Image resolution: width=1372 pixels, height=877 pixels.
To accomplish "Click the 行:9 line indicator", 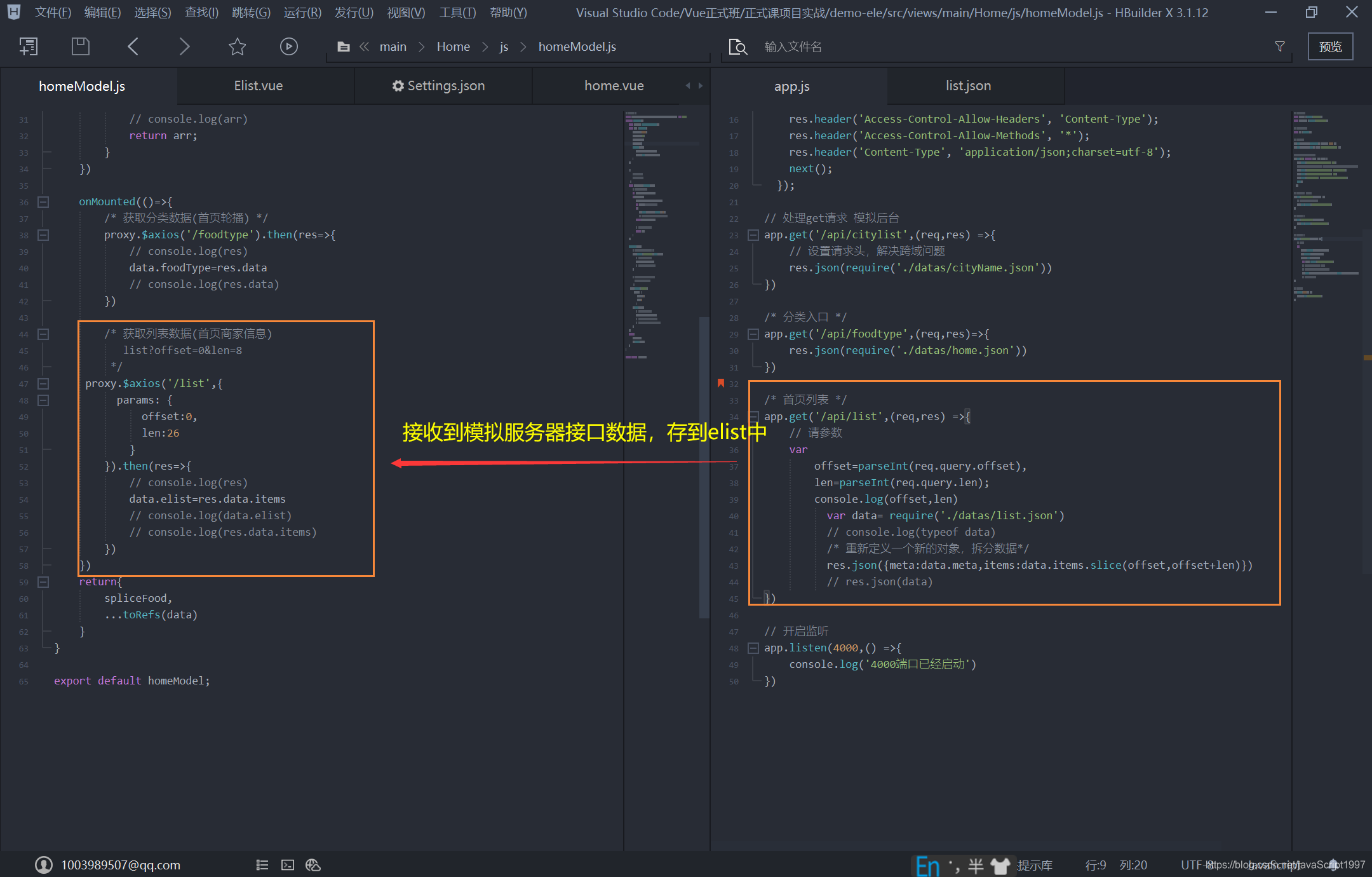I will [1096, 865].
